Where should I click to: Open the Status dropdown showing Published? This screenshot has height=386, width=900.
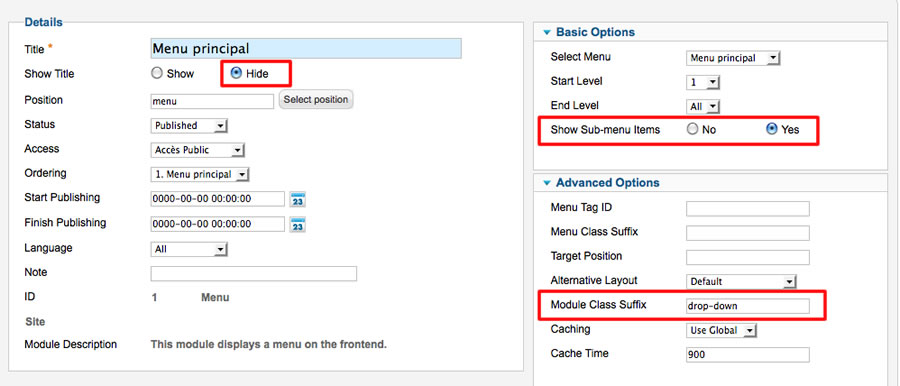(x=189, y=126)
